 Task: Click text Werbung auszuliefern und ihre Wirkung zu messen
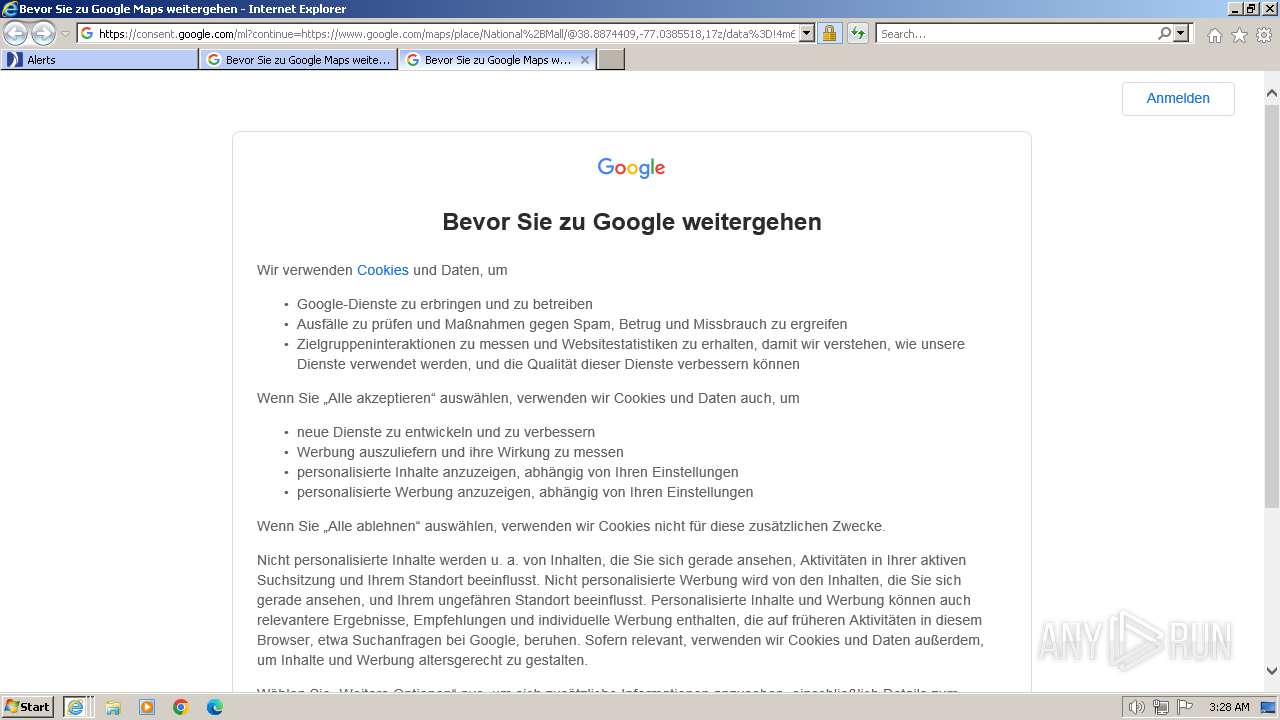tap(460, 452)
